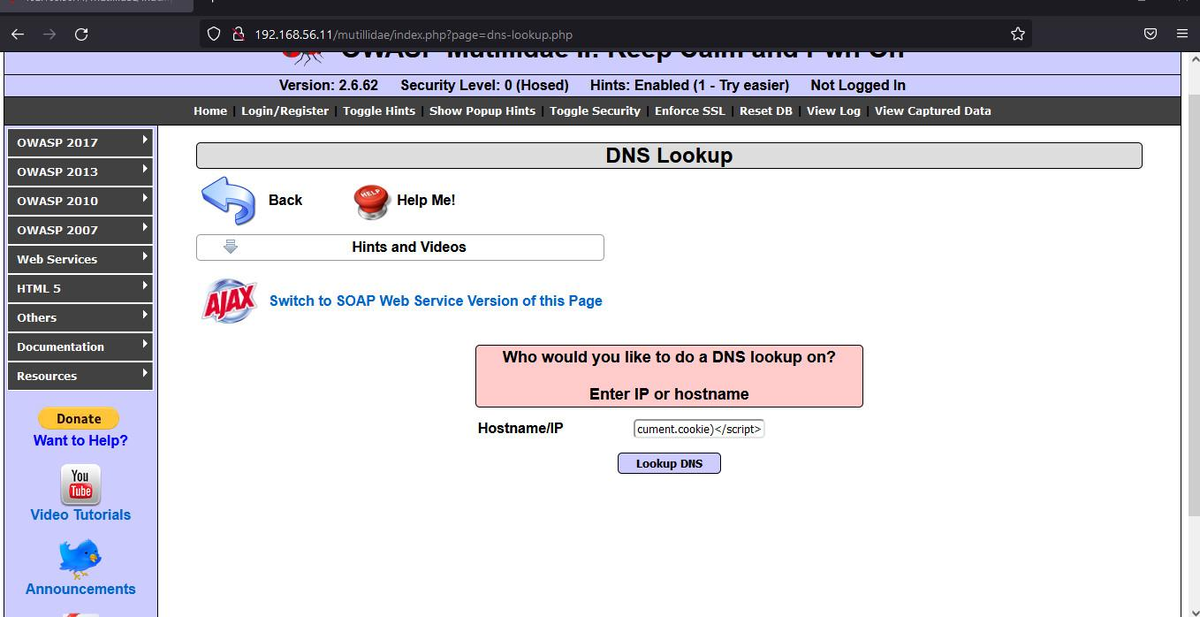Click the blue Back arrow icon
The image size is (1200, 617).
pyautogui.click(x=229, y=201)
